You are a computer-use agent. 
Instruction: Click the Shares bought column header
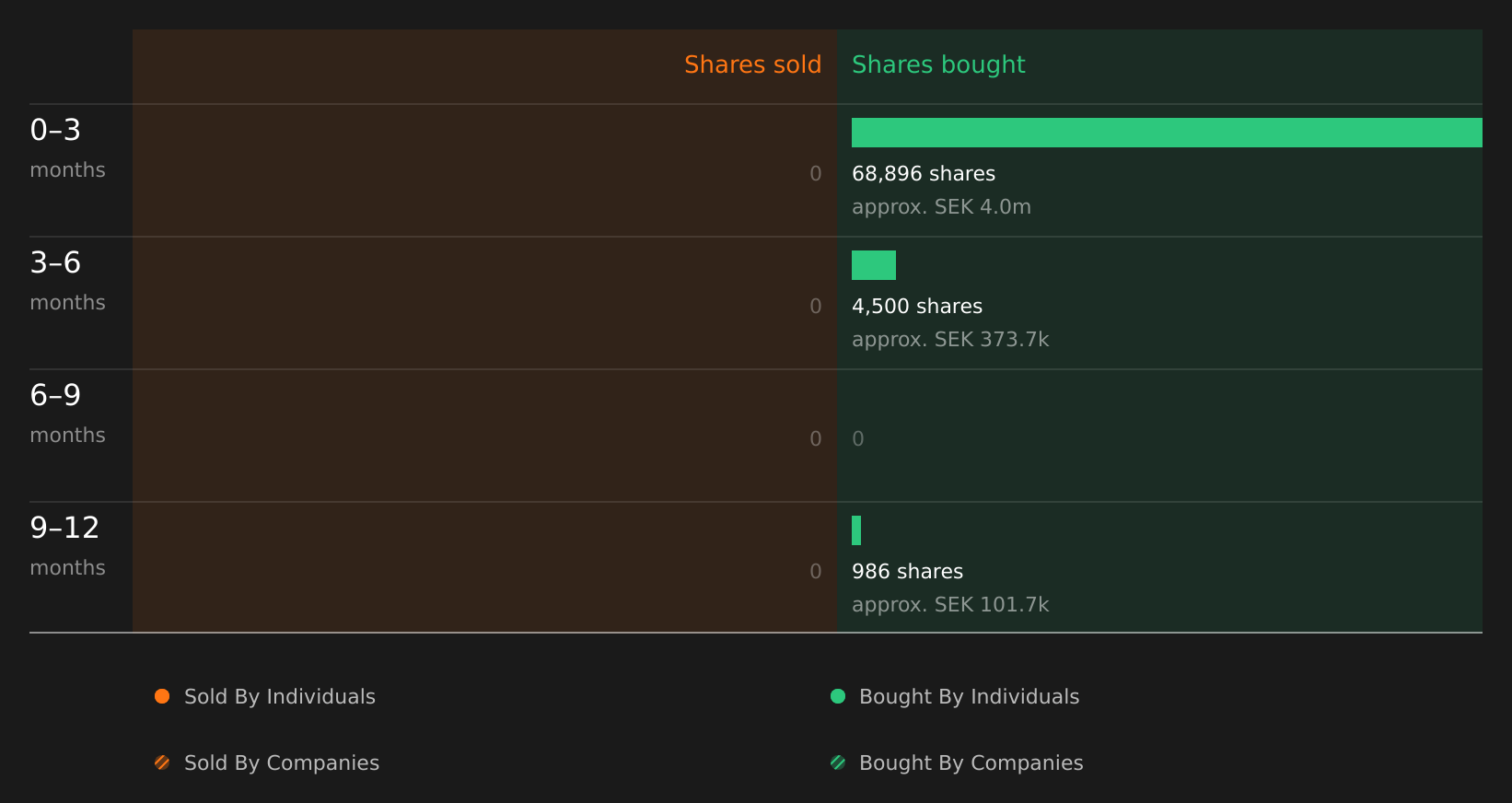(938, 64)
